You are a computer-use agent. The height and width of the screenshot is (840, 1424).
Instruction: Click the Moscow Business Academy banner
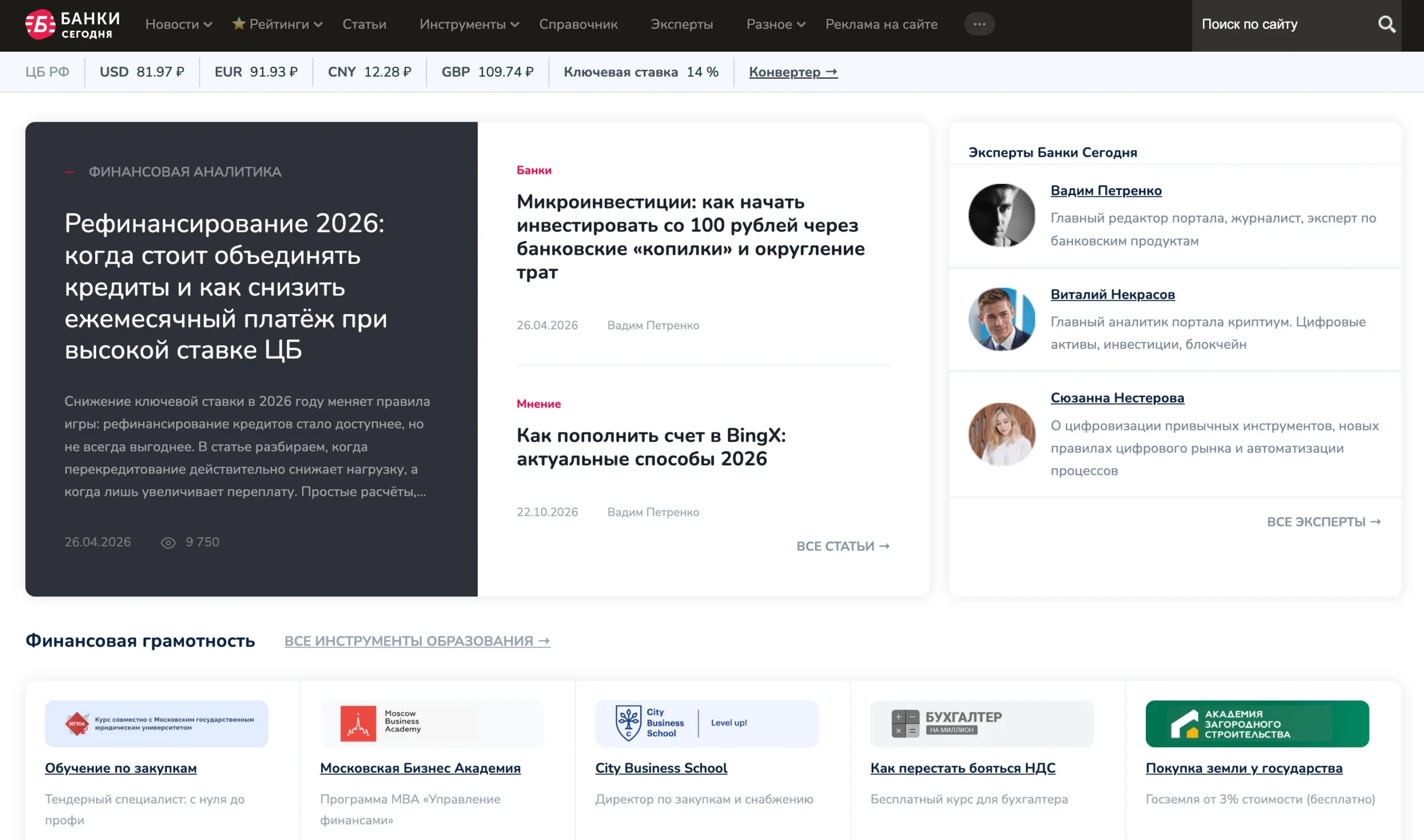(x=432, y=723)
